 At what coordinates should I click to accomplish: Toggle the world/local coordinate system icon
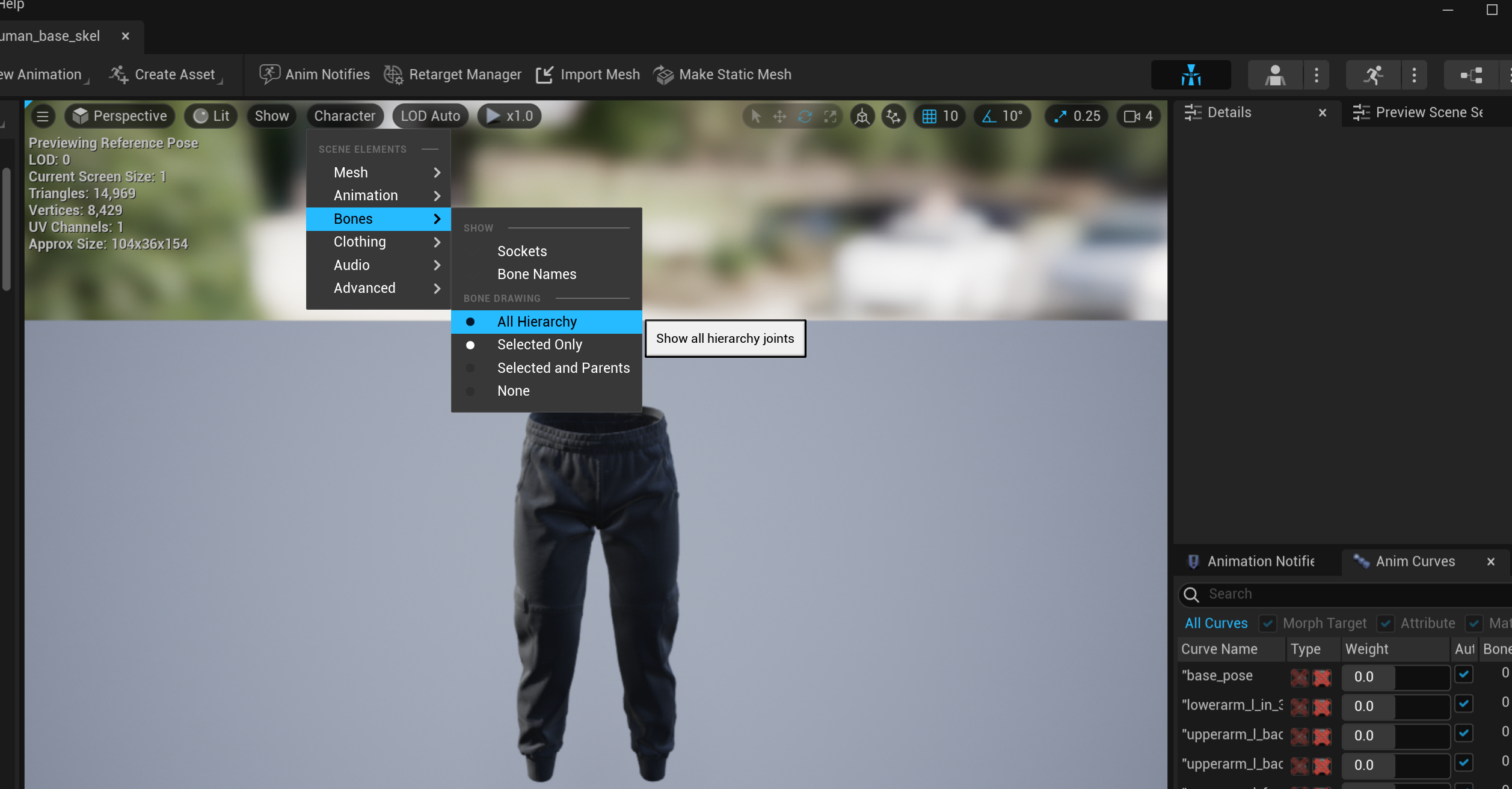point(862,116)
